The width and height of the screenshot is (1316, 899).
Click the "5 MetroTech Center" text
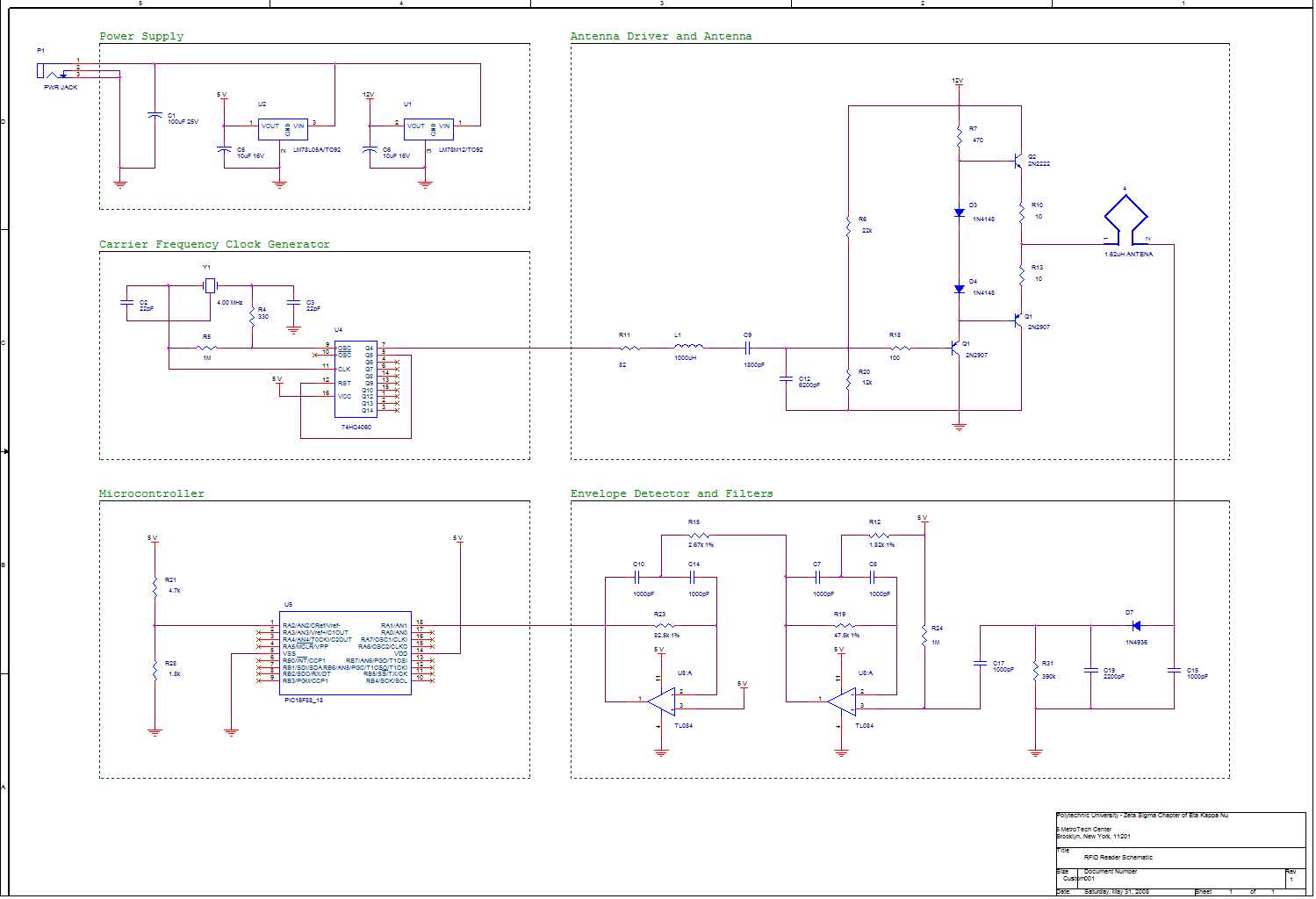[1083, 830]
